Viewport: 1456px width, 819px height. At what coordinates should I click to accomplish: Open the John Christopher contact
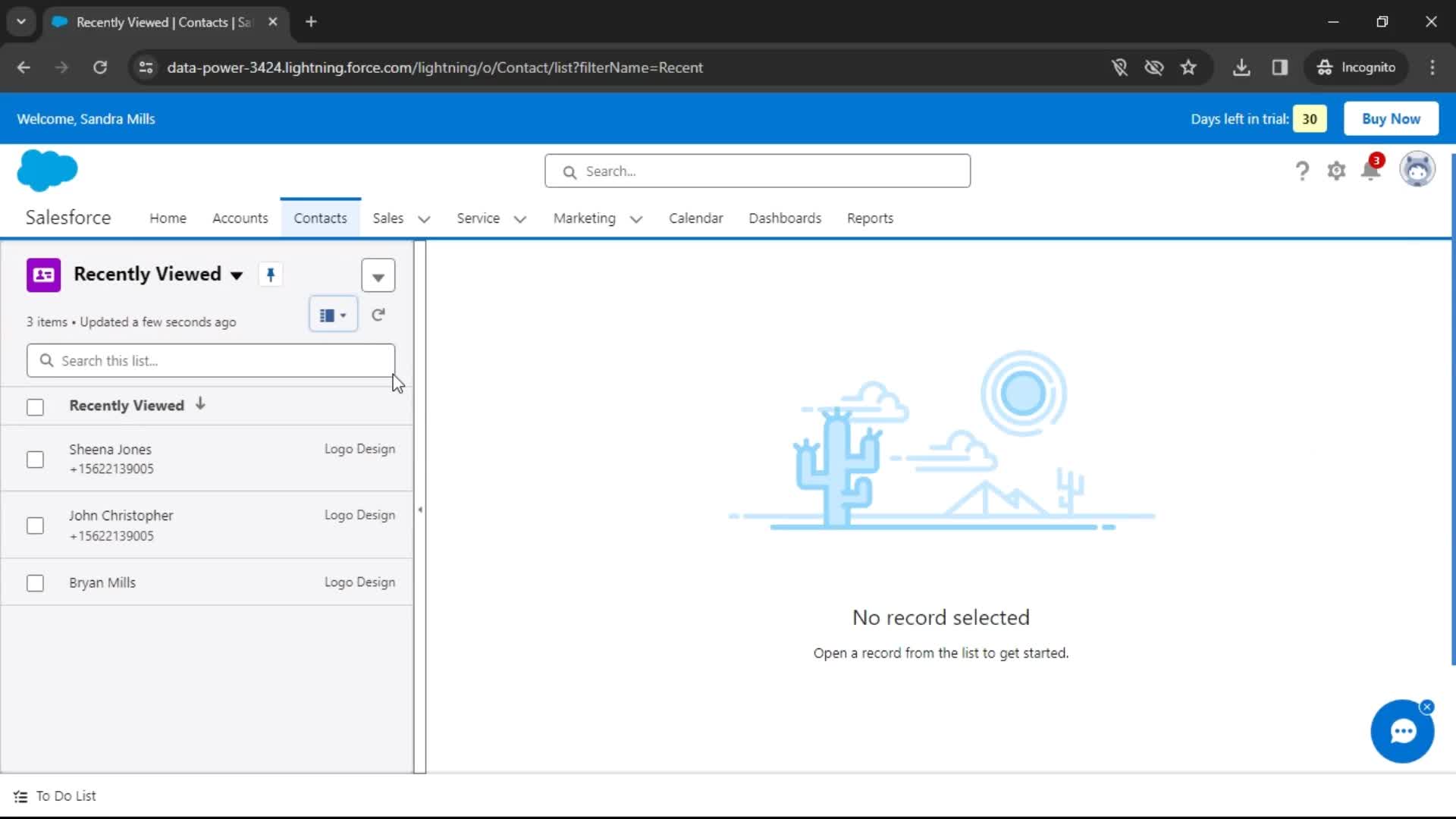(121, 516)
